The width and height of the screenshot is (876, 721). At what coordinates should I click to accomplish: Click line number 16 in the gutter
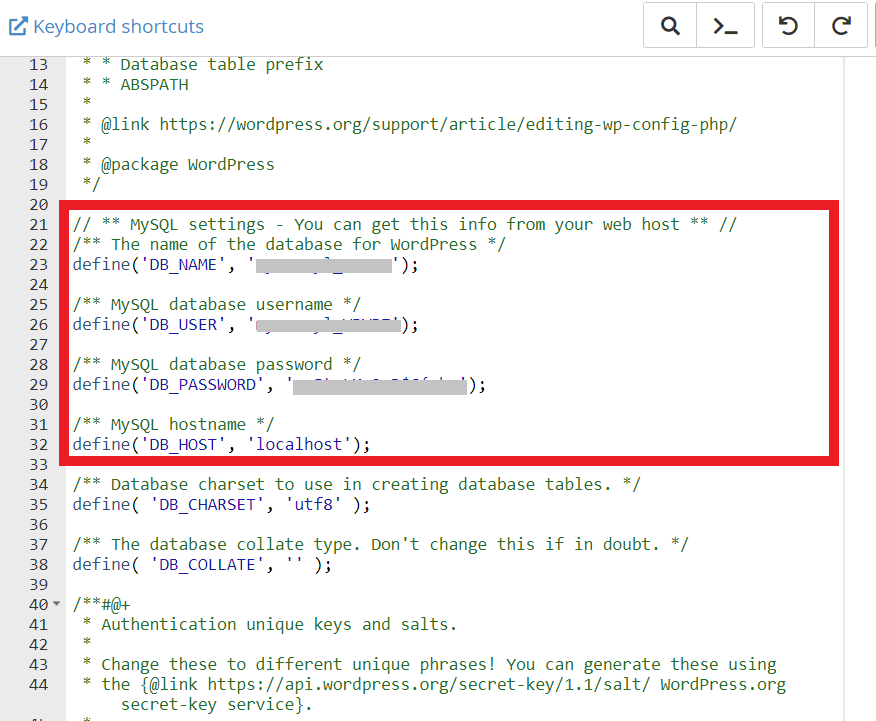tap(39, 124)
